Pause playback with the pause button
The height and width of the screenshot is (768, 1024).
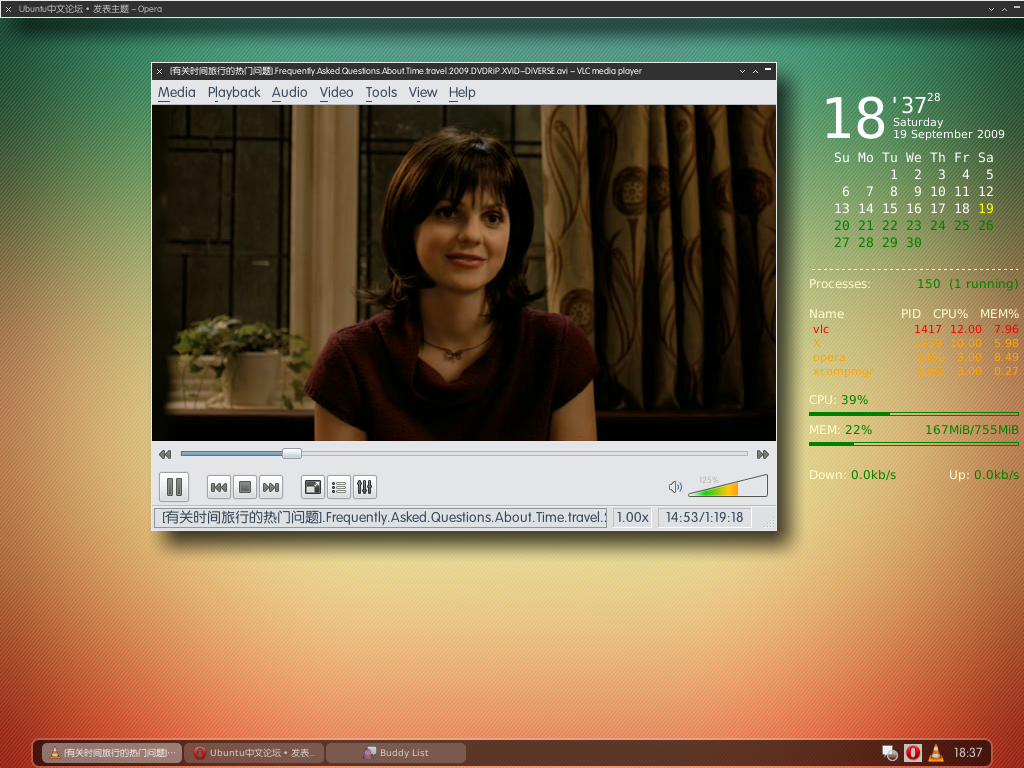tap(174, 487)
